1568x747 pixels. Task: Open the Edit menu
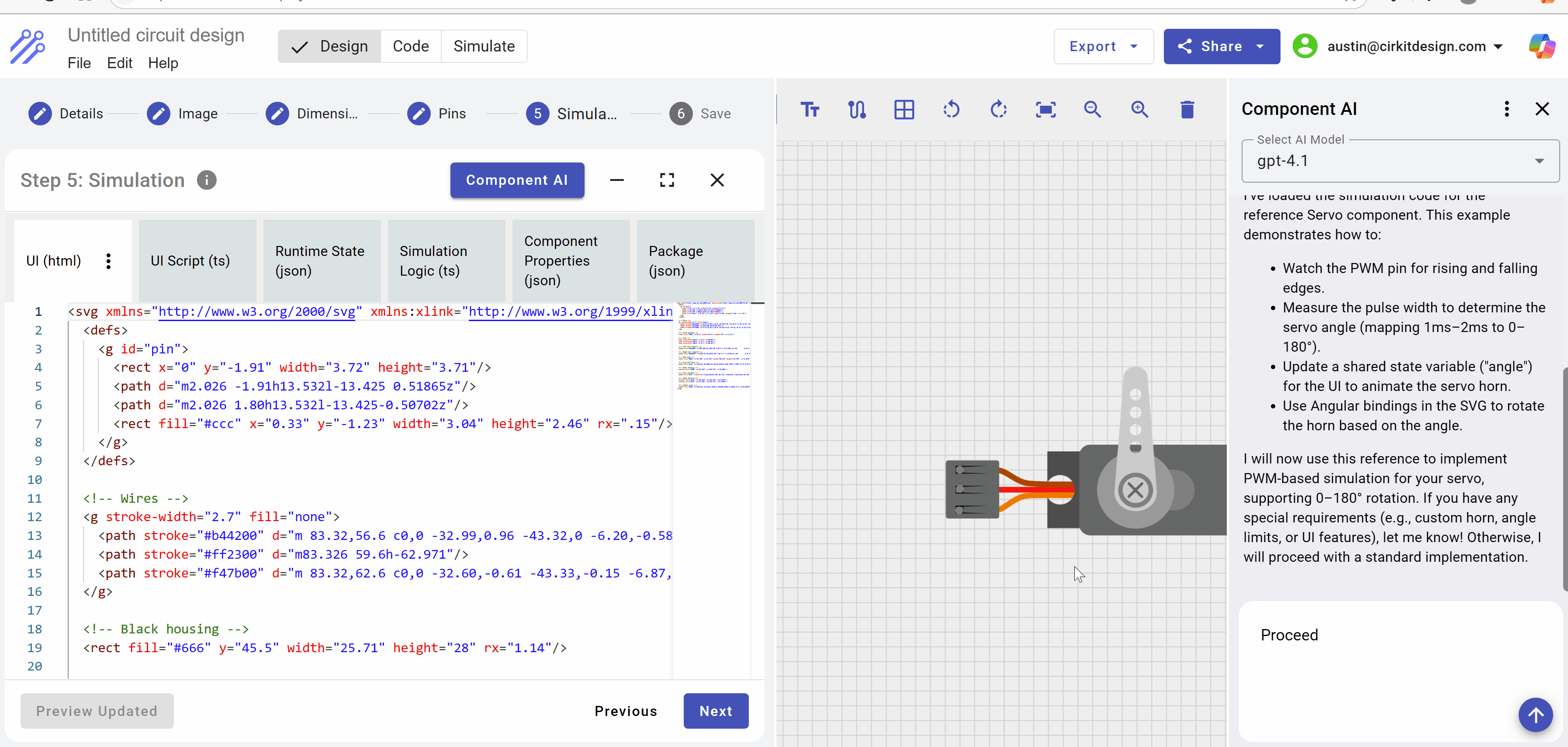point(119,63)
